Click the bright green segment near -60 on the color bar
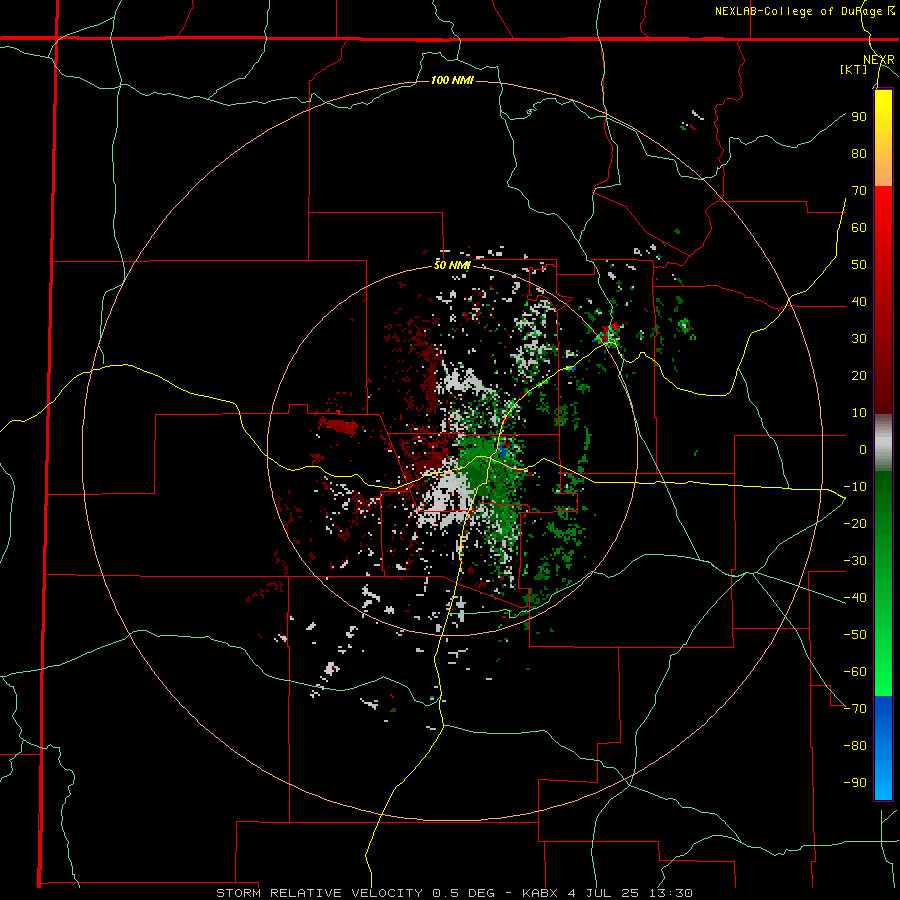Viewport: 900px width, 900px height. [883, 674]
